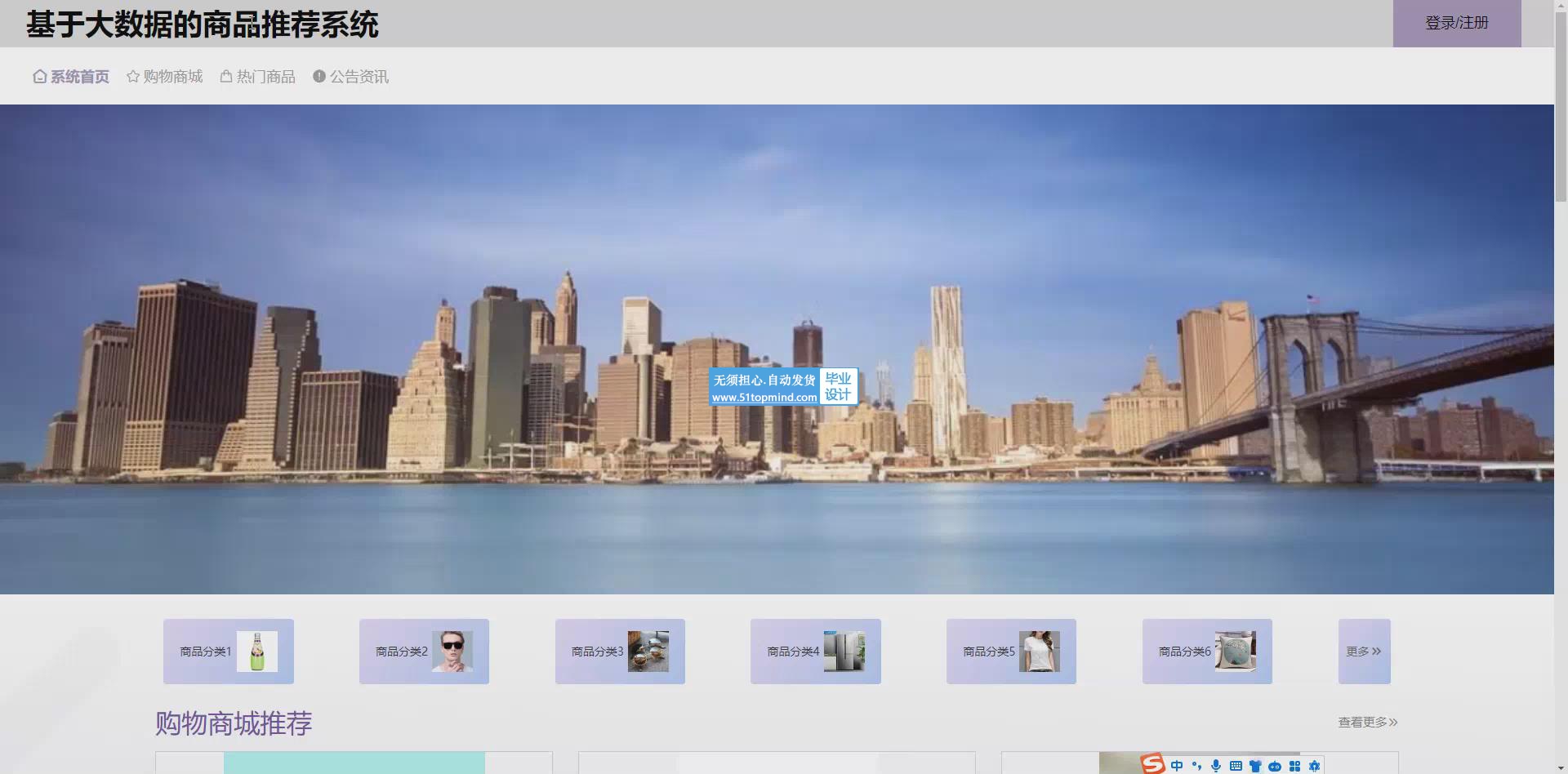Click the home icon beside 系统首页
The height and width of the screenshot is (774, 1568).
(x=40, y=76)
